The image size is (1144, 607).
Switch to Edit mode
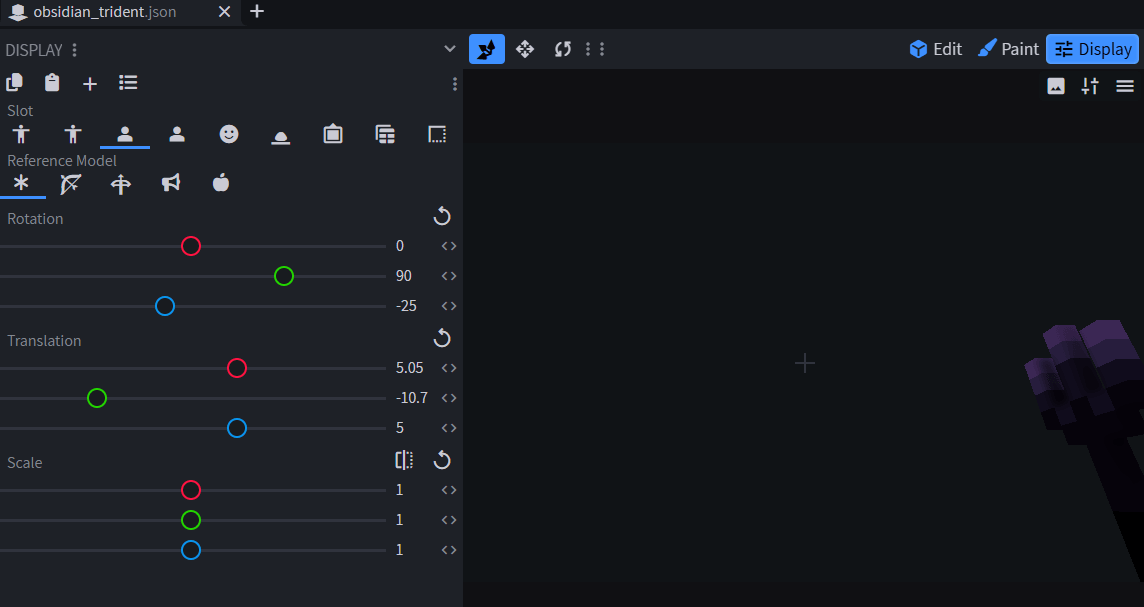[936, 49]
